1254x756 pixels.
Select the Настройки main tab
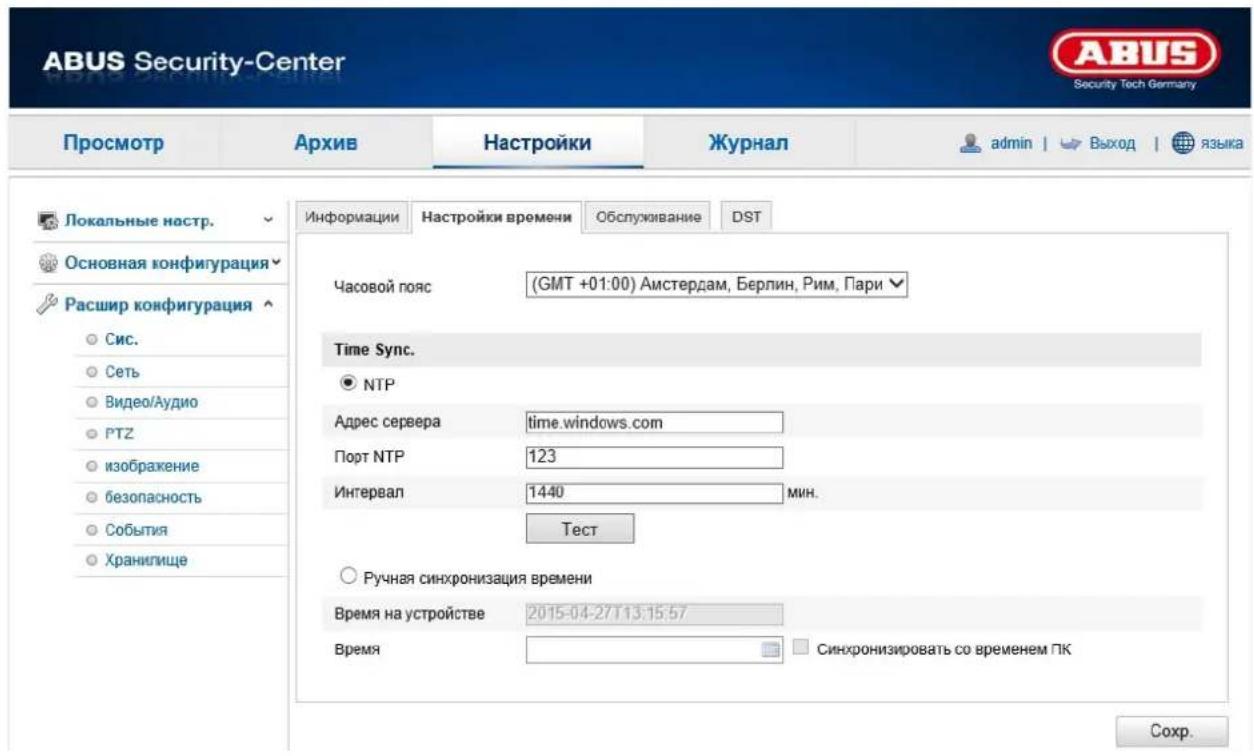pos(537,144)
